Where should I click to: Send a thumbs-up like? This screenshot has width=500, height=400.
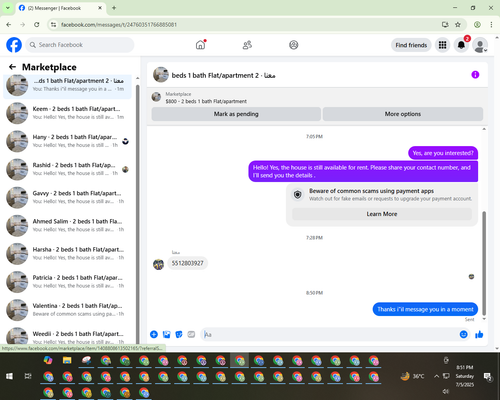(x=479, y=334)
